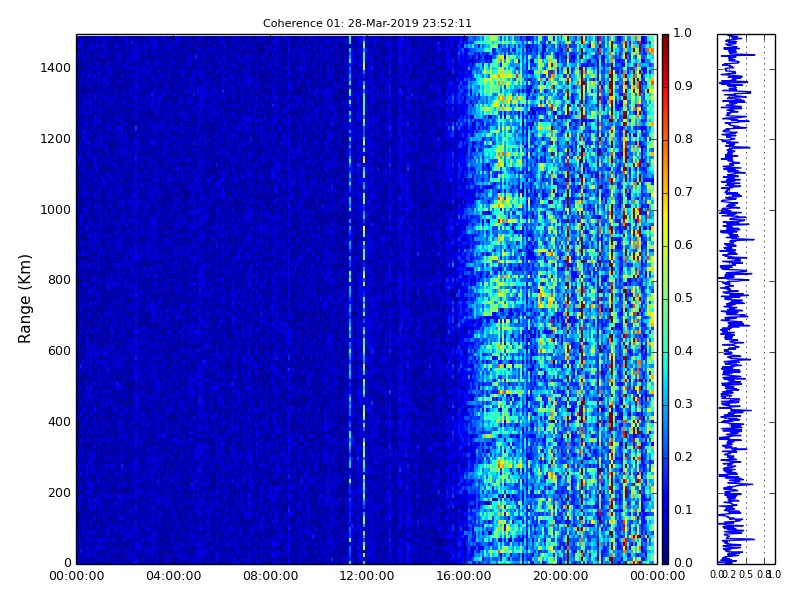Screen dimensions: 800x600
Task: Click the plot title 'Coherence 01: 28-Mar-2019 23:52:11'
Action: [367, 23]
